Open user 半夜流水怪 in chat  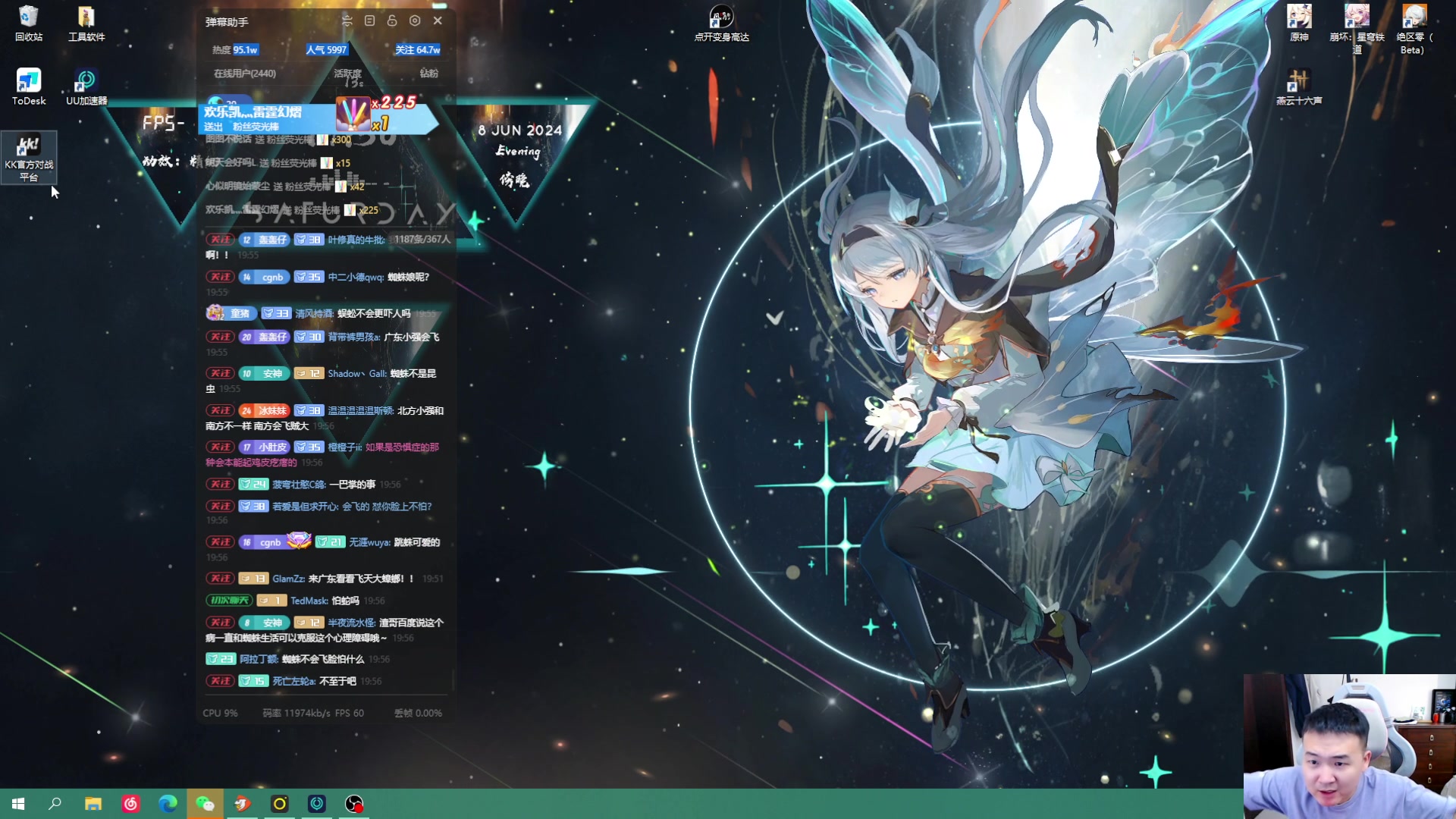coord(352,623)
